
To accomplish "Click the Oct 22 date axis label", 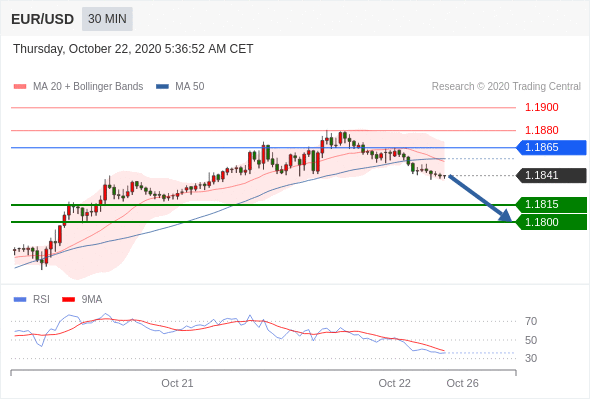I will point(394,383).
